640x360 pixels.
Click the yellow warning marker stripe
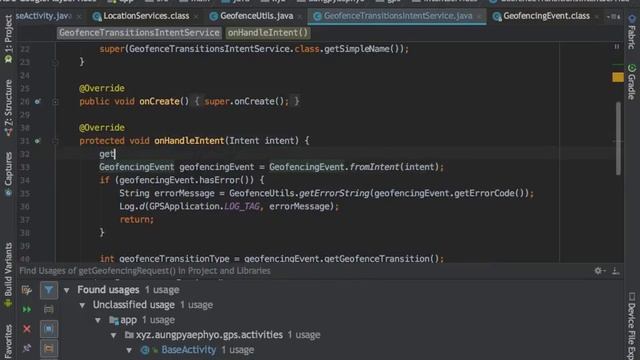click(x=618, y=77)
